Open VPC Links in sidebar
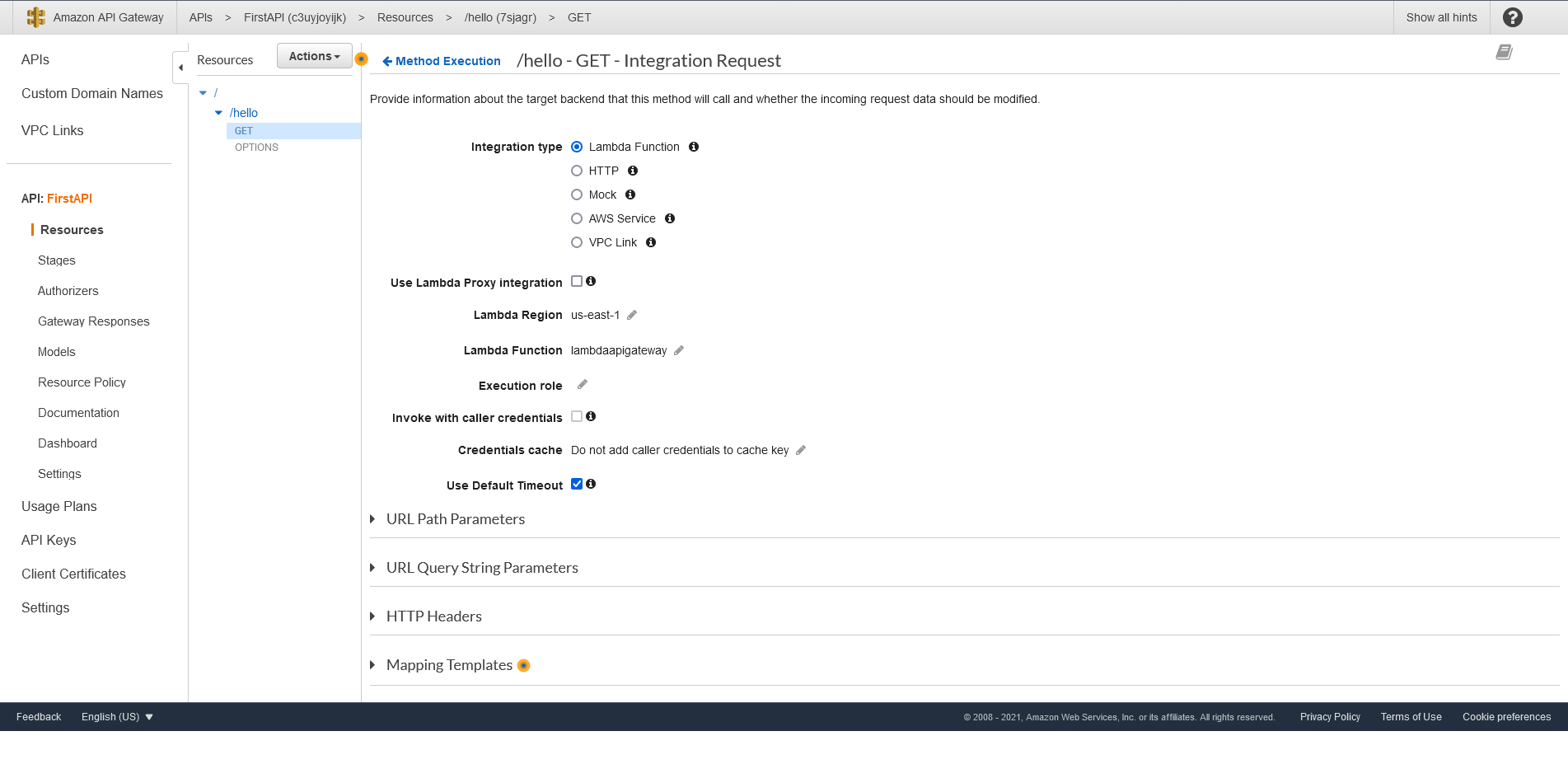 53,130
